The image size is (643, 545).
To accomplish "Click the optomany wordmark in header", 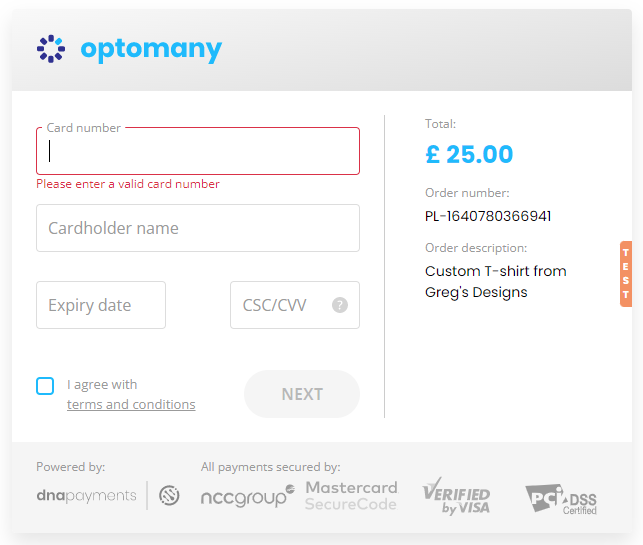I will point(151,50).
